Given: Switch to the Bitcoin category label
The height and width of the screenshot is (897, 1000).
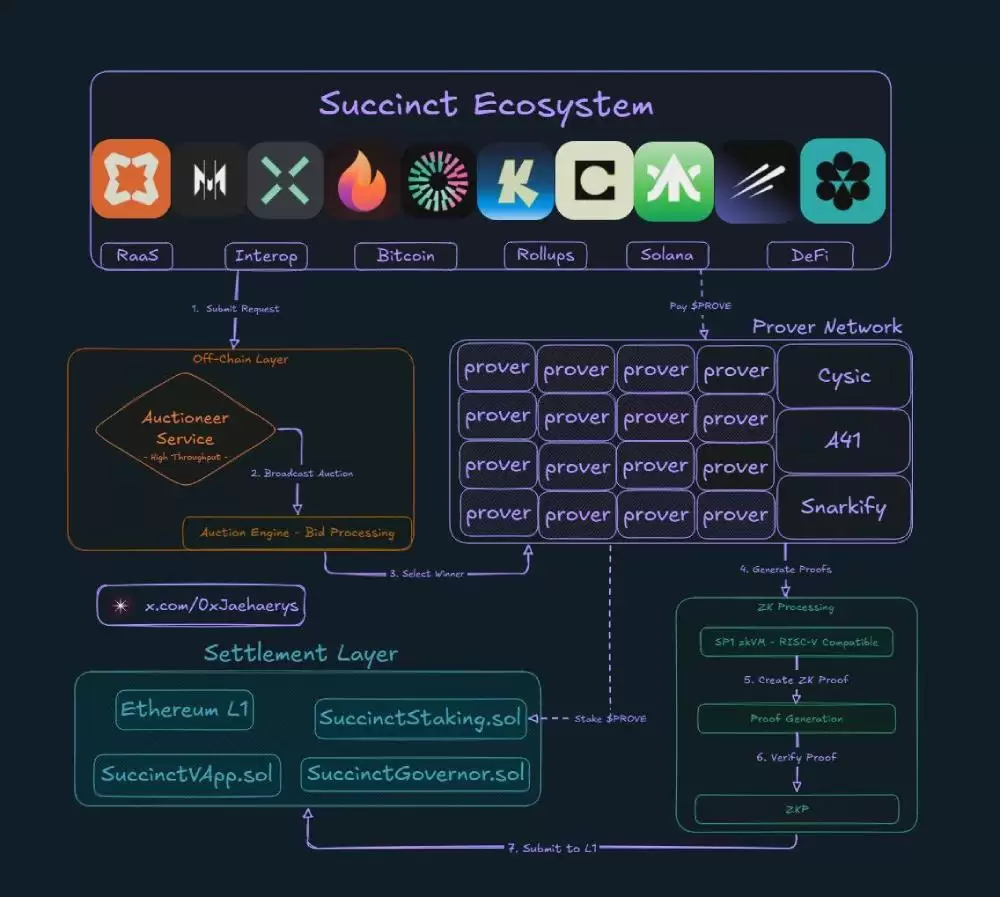Looking at the screenshot, I should pos(406,256).
